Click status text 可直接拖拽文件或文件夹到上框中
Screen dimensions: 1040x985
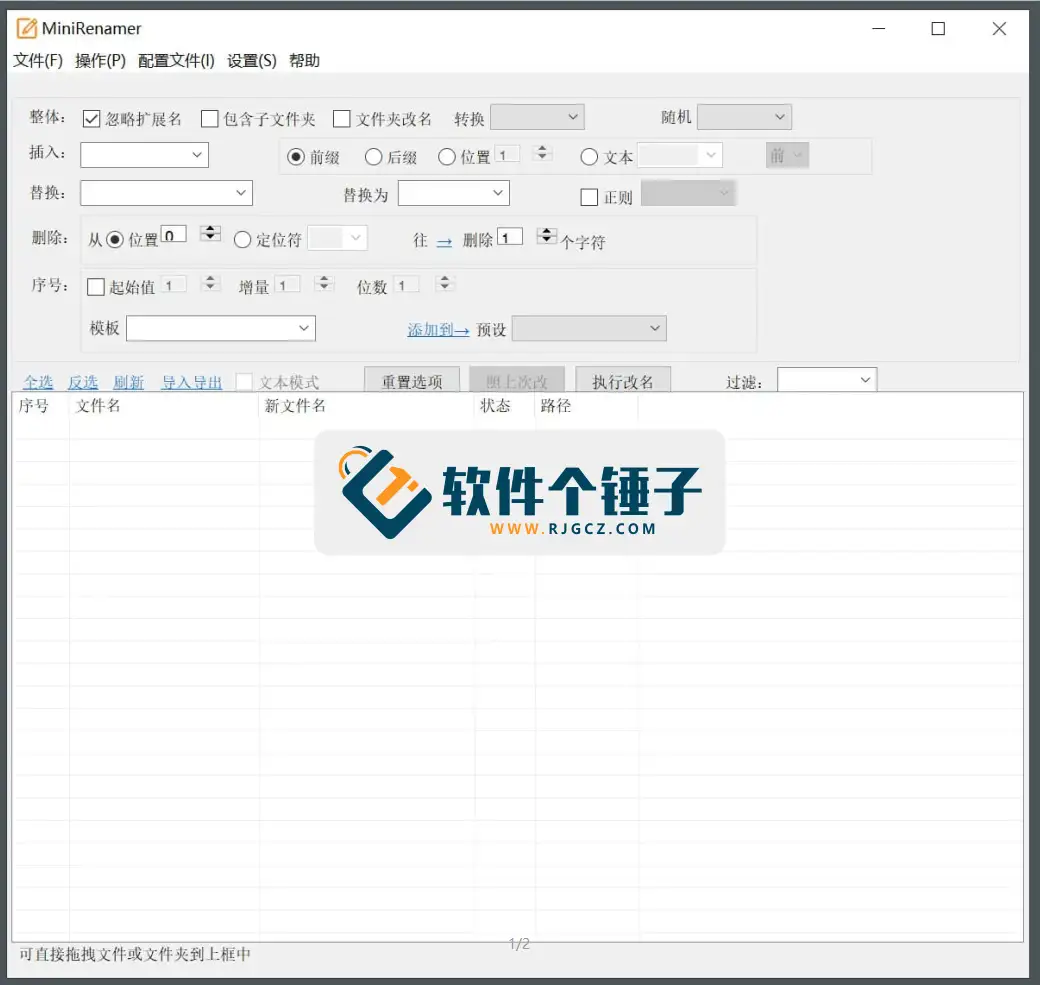[x=135, y=954]
